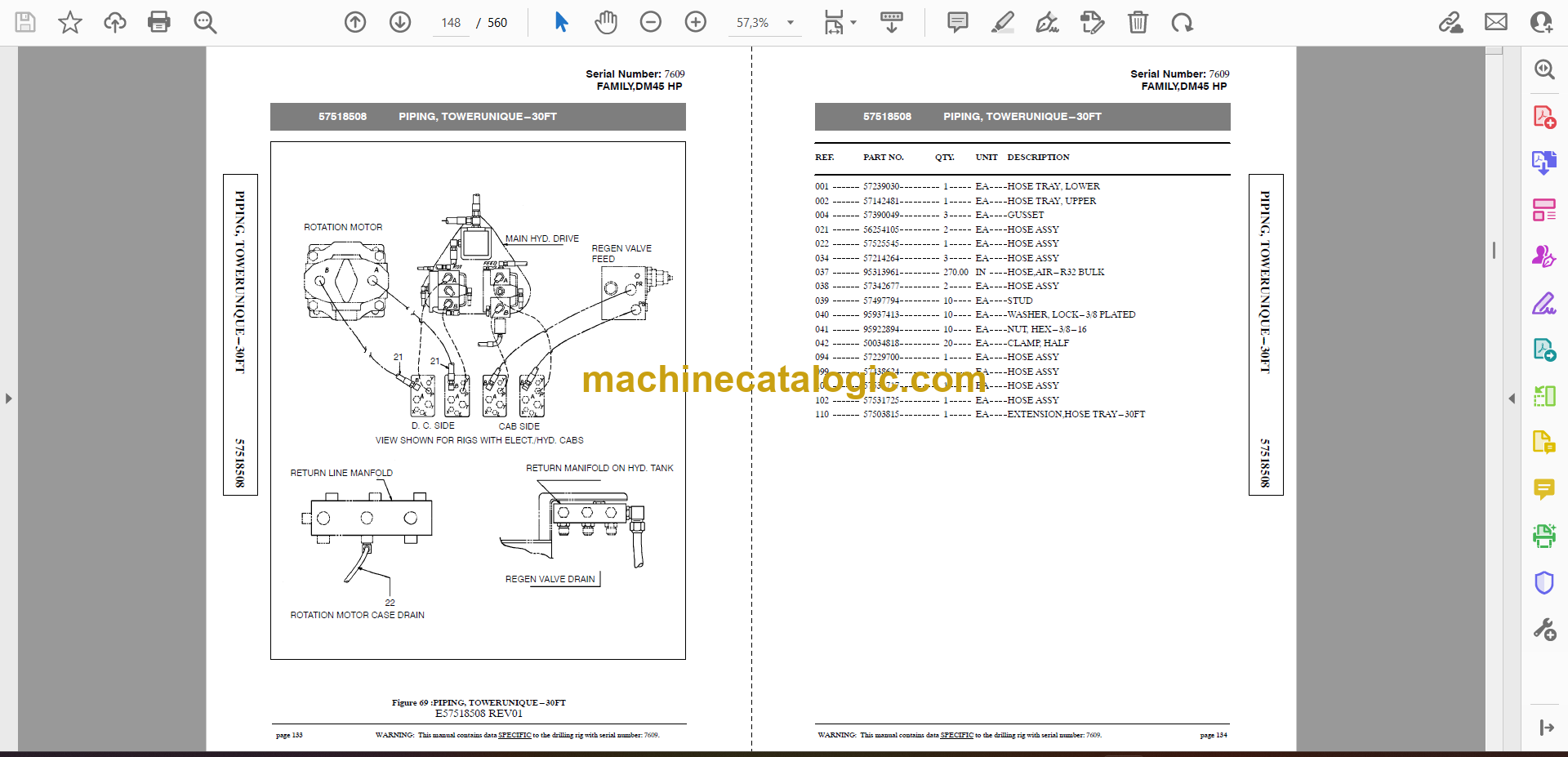This screenshot has height=757, width=1568.
Task: Go to next page arrow
Action: (400, 22)
